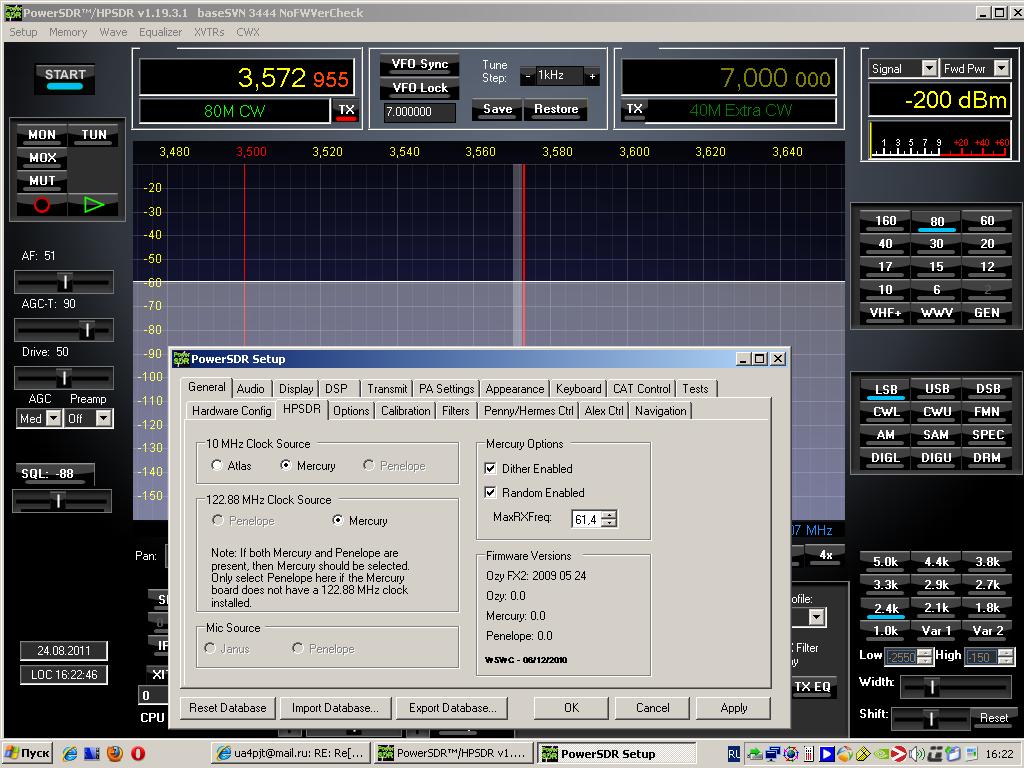
Task: Choose the 2.4k filter button
Action: point(885,608)
